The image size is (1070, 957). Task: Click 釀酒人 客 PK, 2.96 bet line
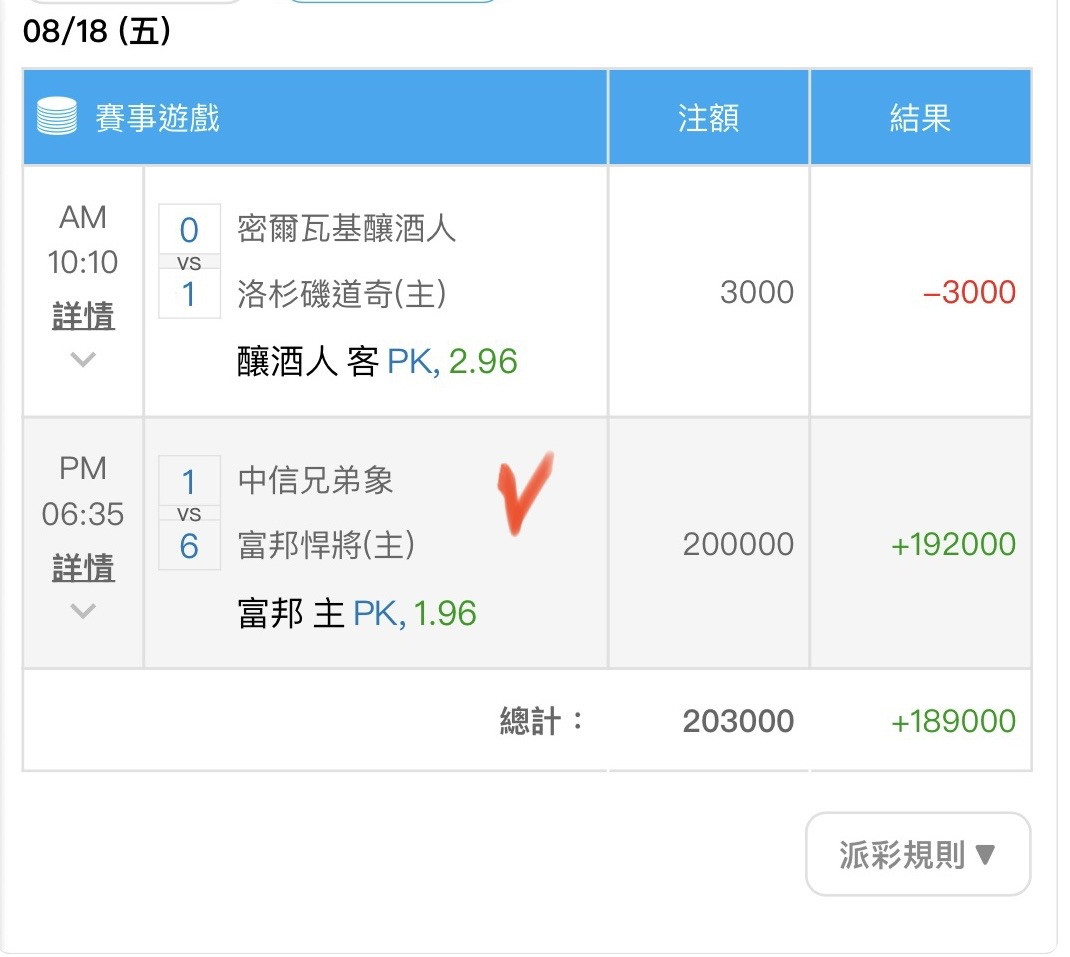(377, 361)
